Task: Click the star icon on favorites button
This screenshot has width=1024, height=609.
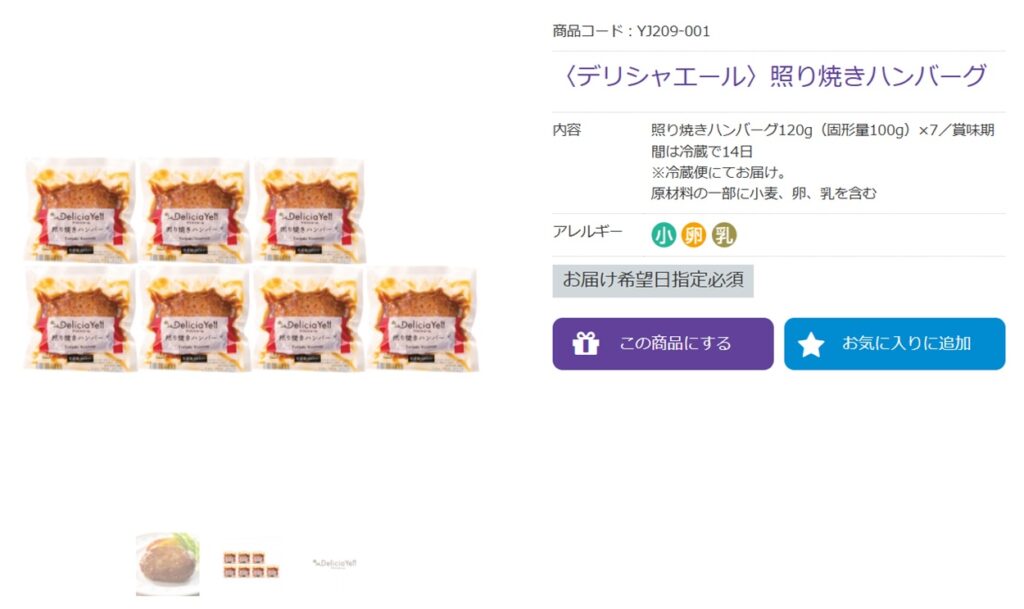Action: tap(810, 344)
